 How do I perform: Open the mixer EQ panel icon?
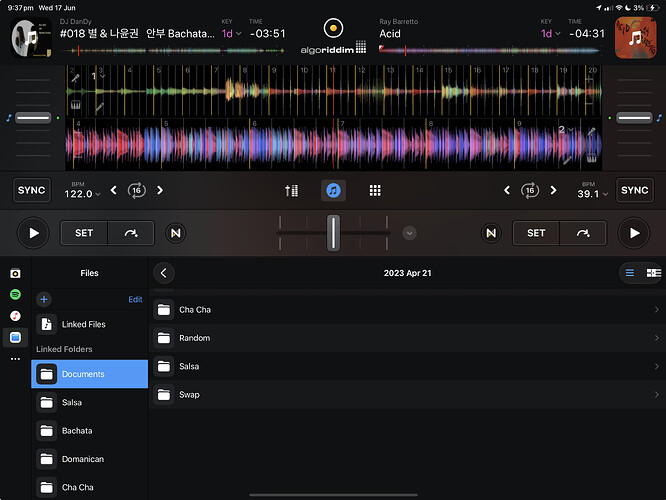tap(291, 191)
